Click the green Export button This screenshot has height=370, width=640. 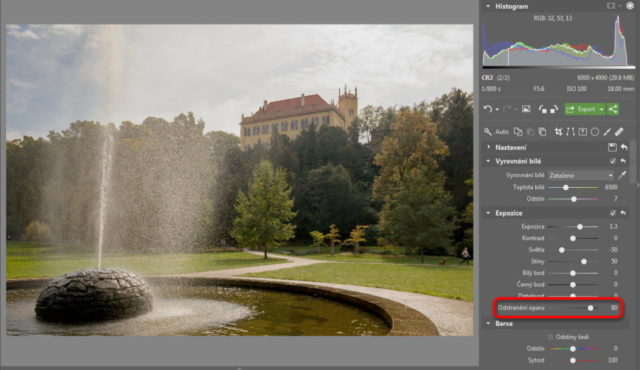(x=582, y=109)
